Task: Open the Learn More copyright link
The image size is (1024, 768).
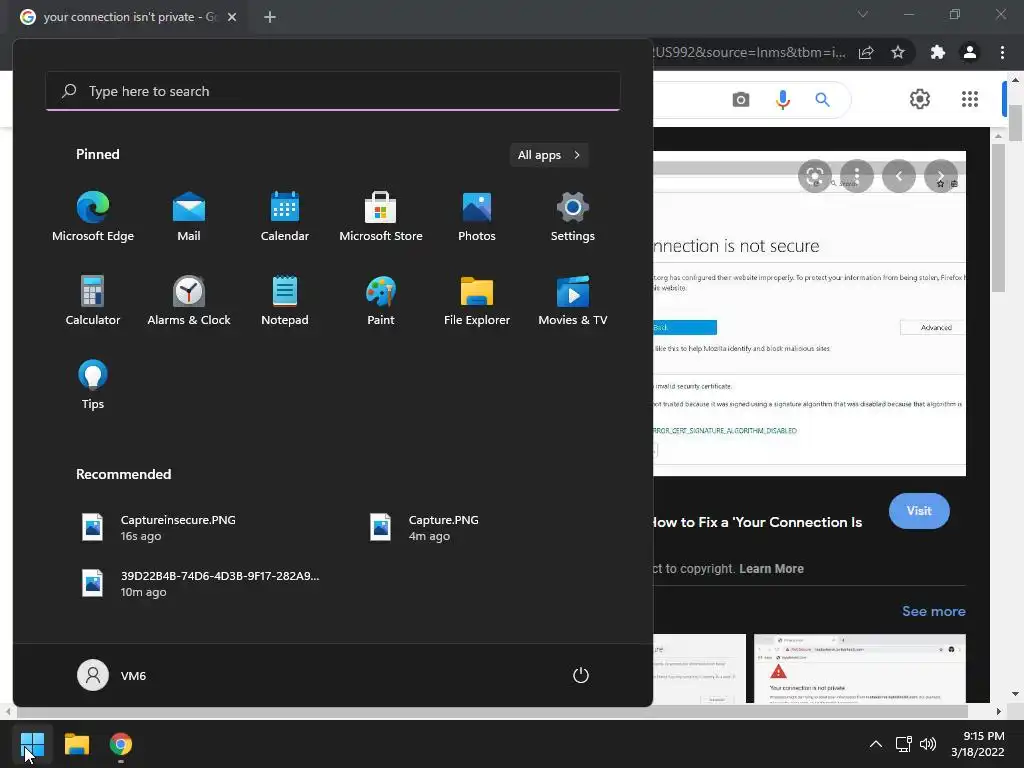Action: pos(771,569)
